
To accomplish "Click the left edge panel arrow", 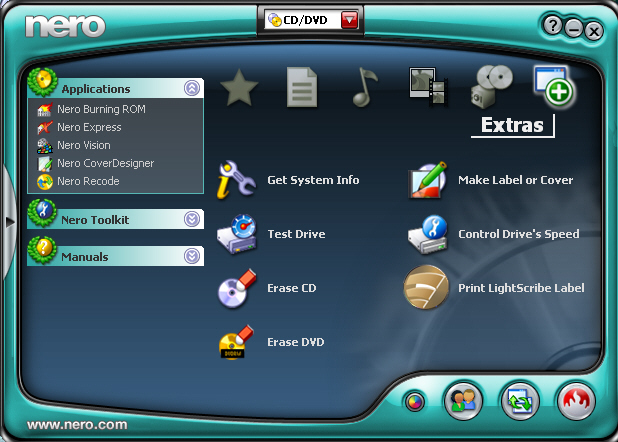I will 9,222.
